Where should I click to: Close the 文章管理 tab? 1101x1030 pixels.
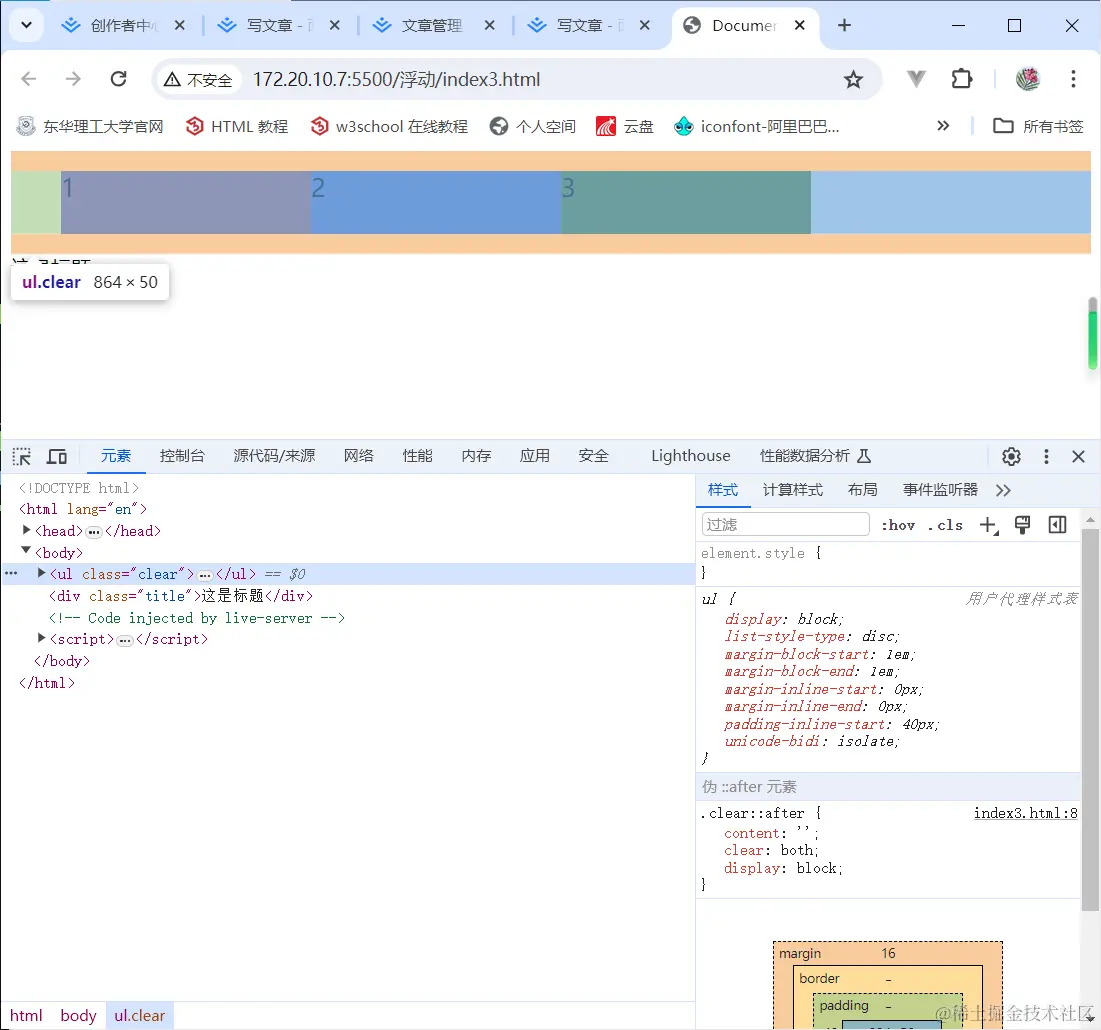[x=489, y=25]
